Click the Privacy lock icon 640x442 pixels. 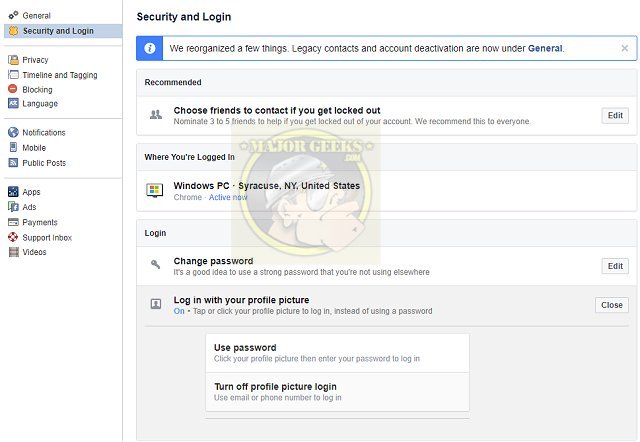point(13,60)
